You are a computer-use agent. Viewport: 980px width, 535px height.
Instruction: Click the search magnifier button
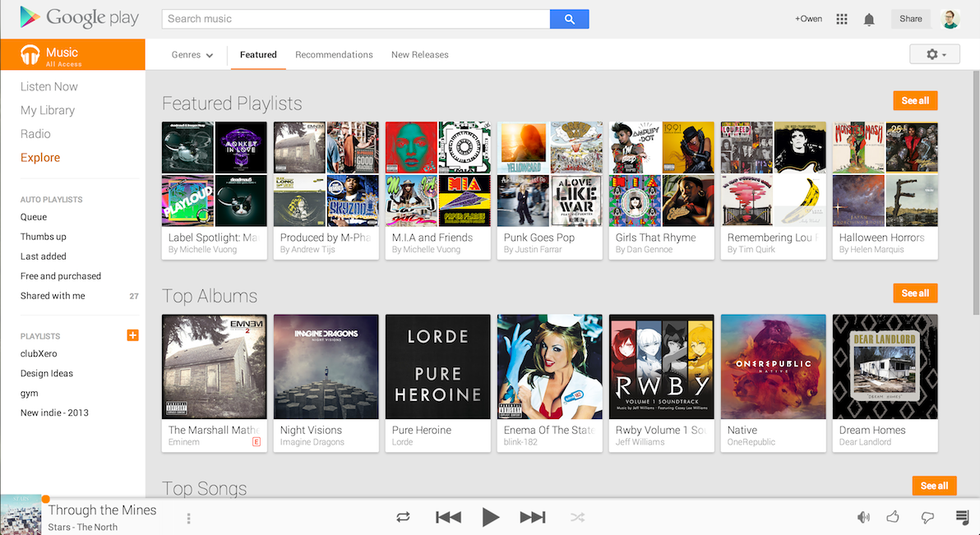pos(569,19)
